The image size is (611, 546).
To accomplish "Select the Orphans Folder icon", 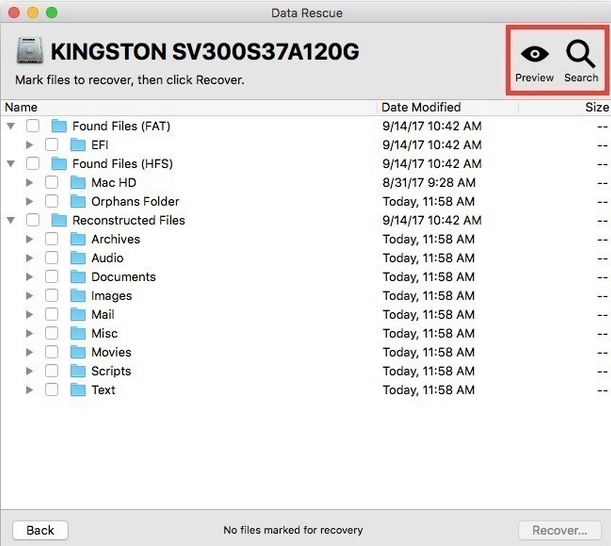I will pyautogui.click(x=78, y=201).
